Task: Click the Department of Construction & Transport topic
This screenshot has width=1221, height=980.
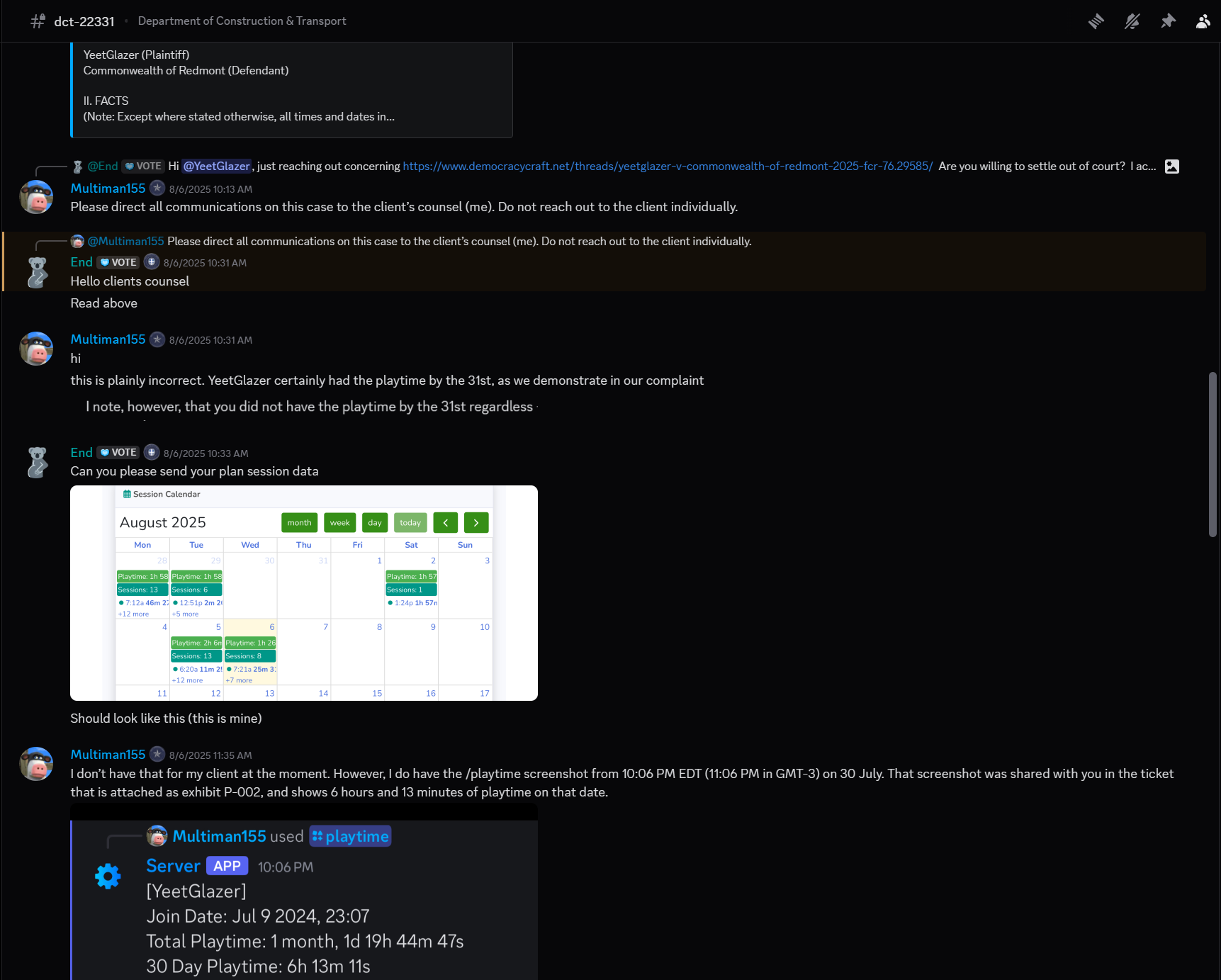Action: click(x=242, y=21)
